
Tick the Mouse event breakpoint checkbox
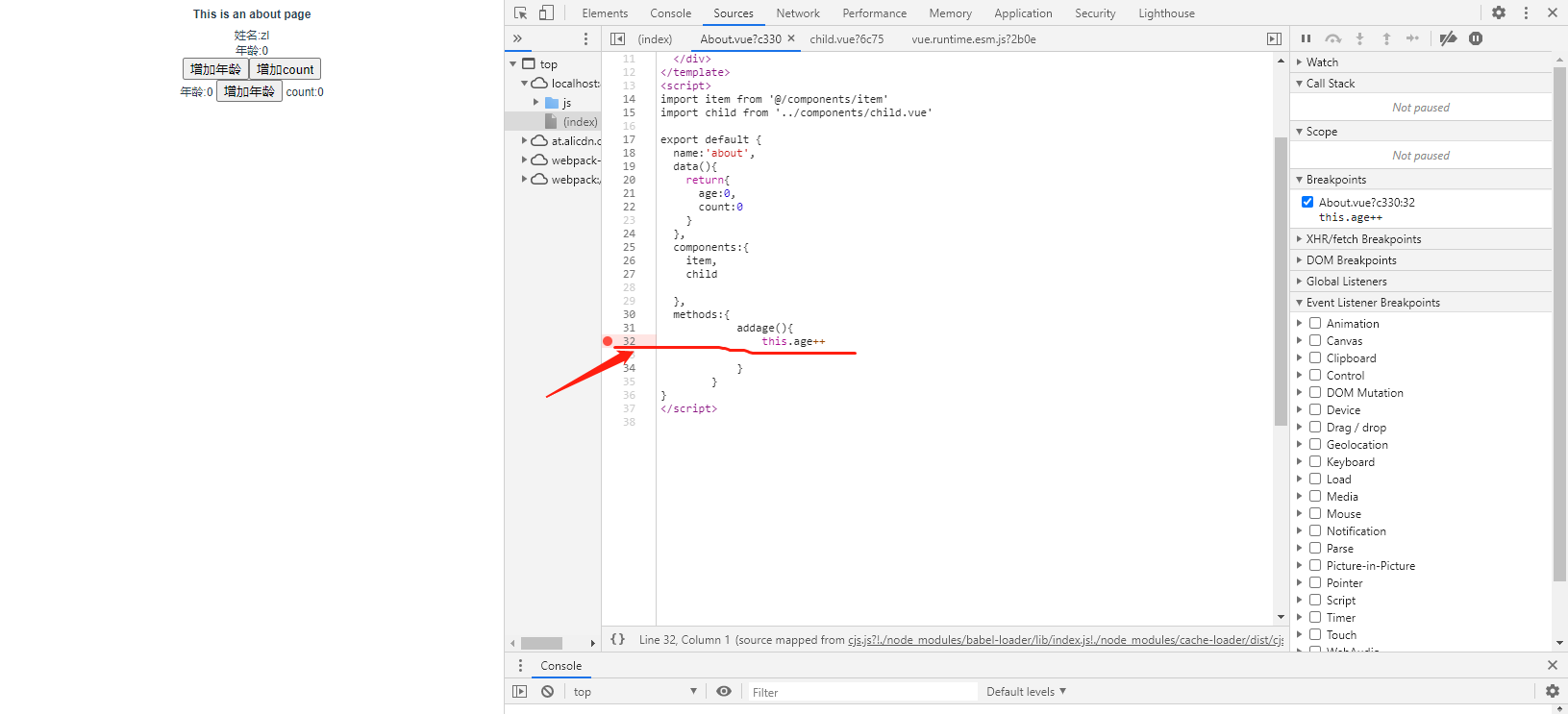coord(1315,513)
